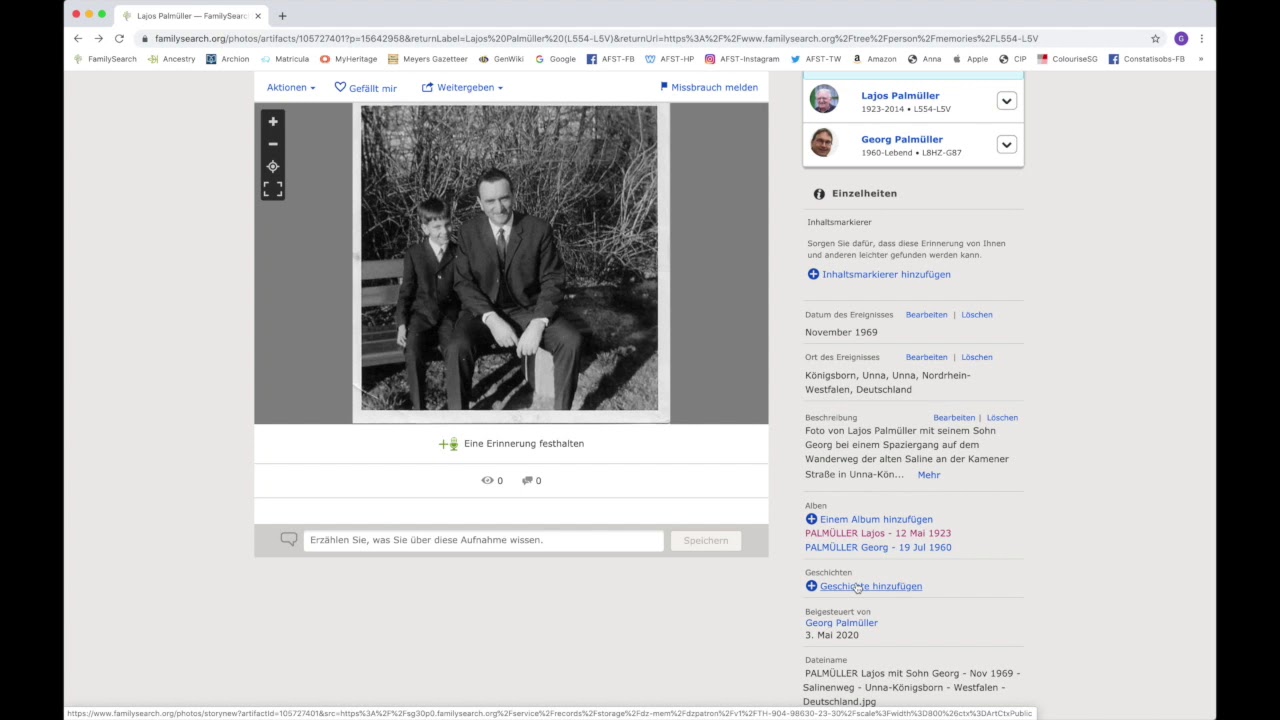
Task: Like the photo with Gefällt mir
Action: coord(365,88)
